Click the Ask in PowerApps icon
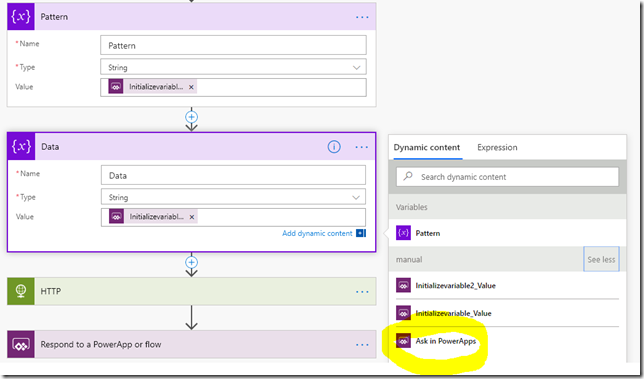The width and height of the screenshot is (644, 379). click(403, 341)
